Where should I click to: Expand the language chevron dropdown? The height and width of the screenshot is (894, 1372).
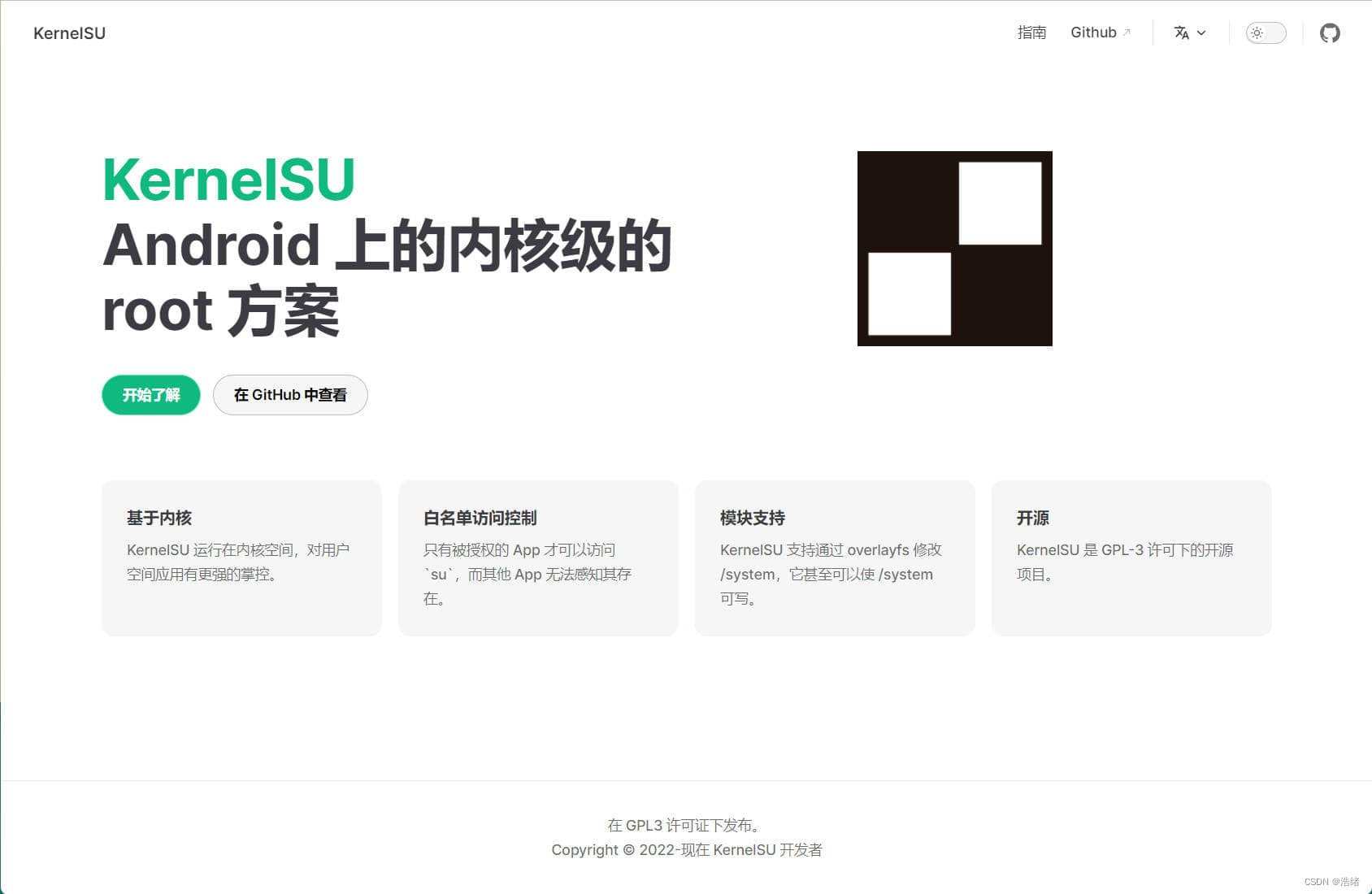pos(1201,33)
